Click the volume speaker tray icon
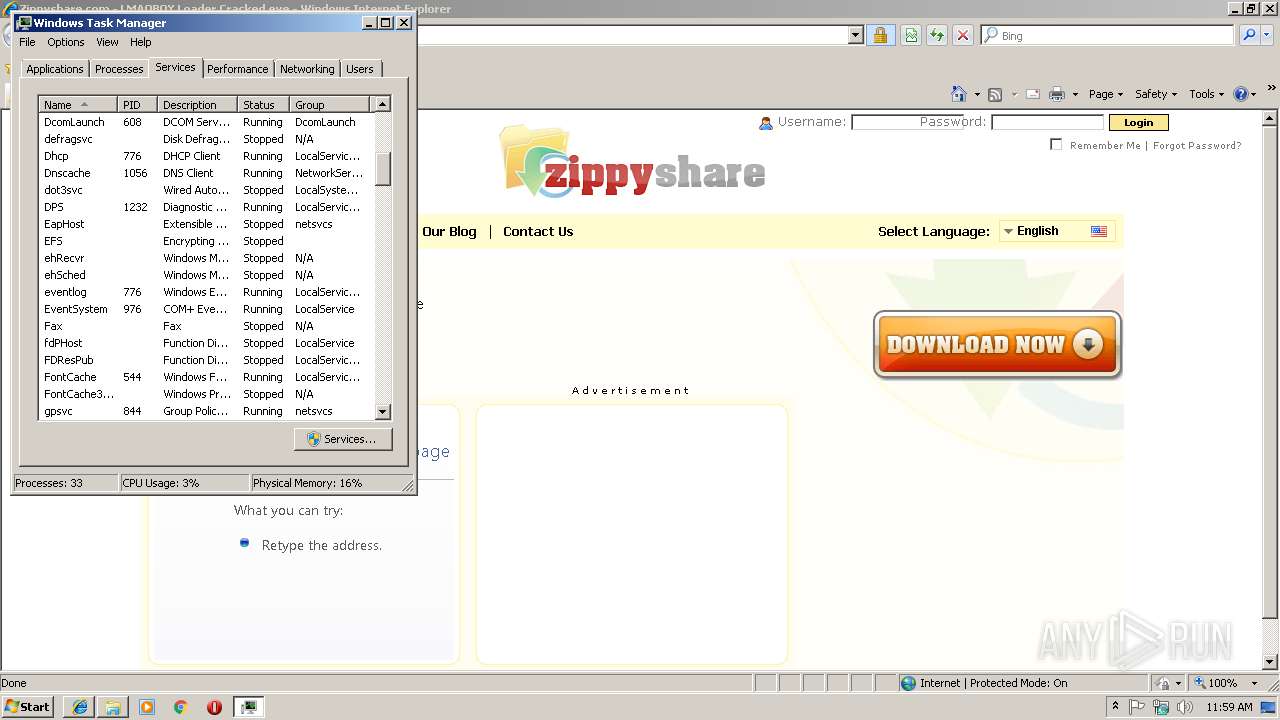This screenshot has height=720, width=1280. coord(1185,706)
